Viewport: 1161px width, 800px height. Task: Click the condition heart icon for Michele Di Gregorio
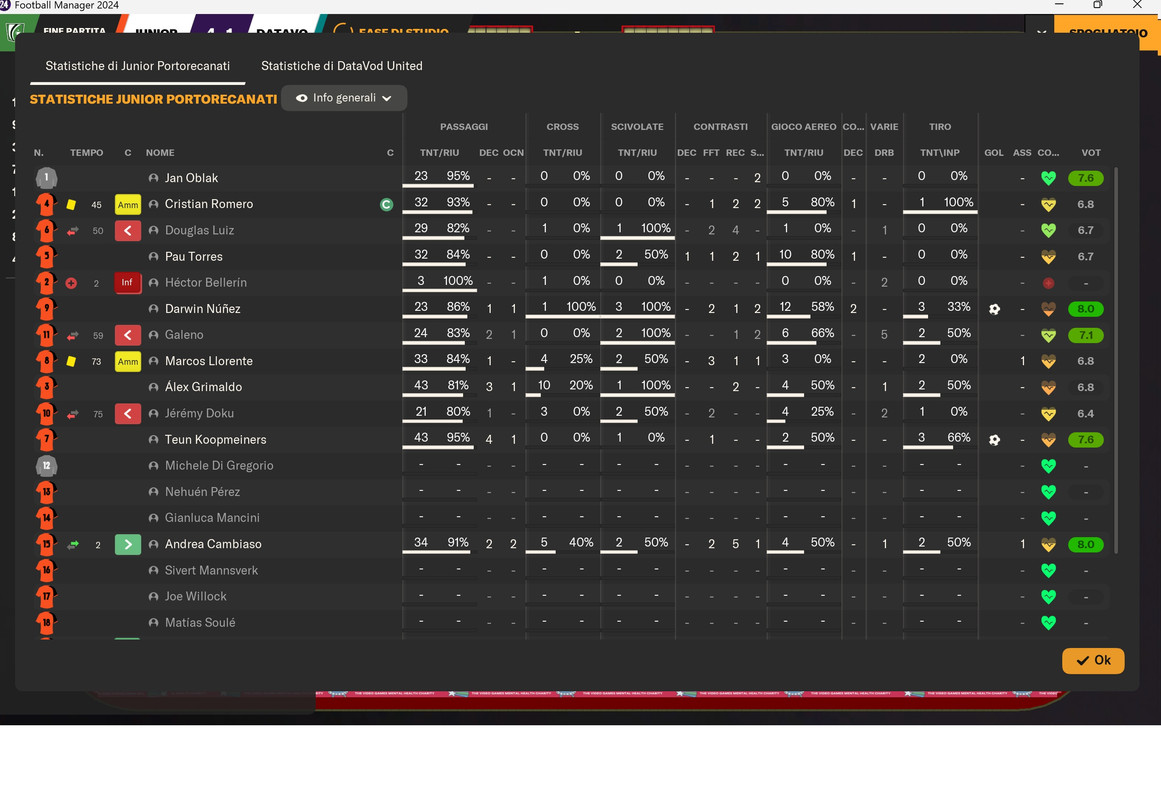[1048, 466]
